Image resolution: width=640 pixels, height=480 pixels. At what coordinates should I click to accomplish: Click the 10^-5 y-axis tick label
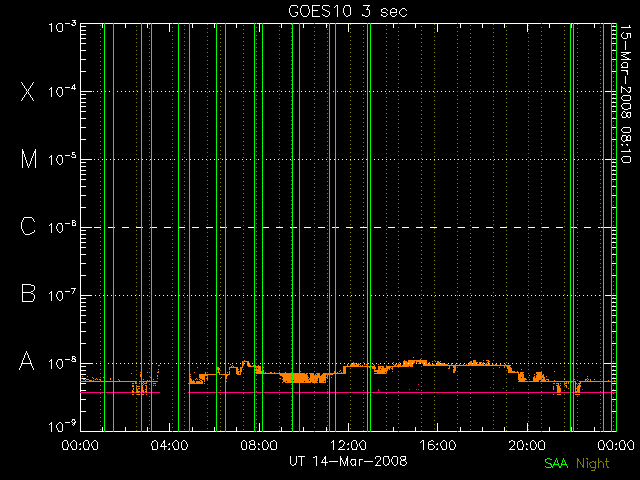(62, 159)
